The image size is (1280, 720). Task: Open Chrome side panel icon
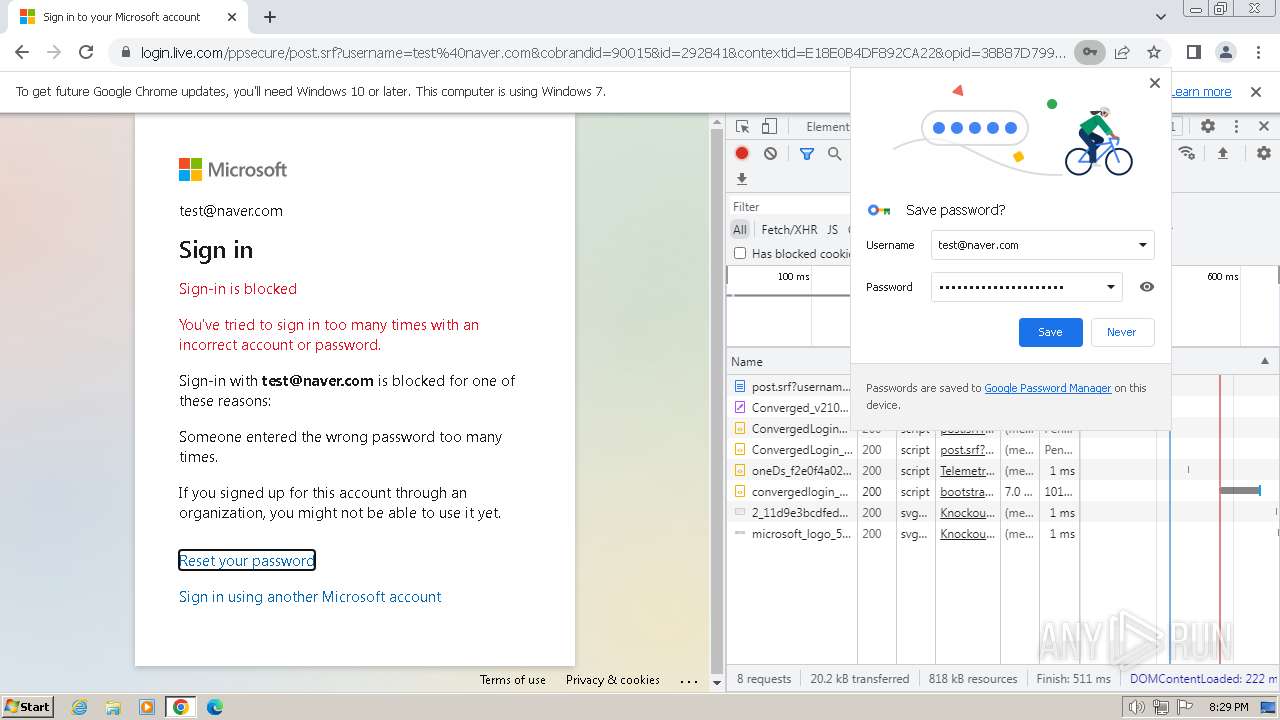click(x=1193, y=52)
